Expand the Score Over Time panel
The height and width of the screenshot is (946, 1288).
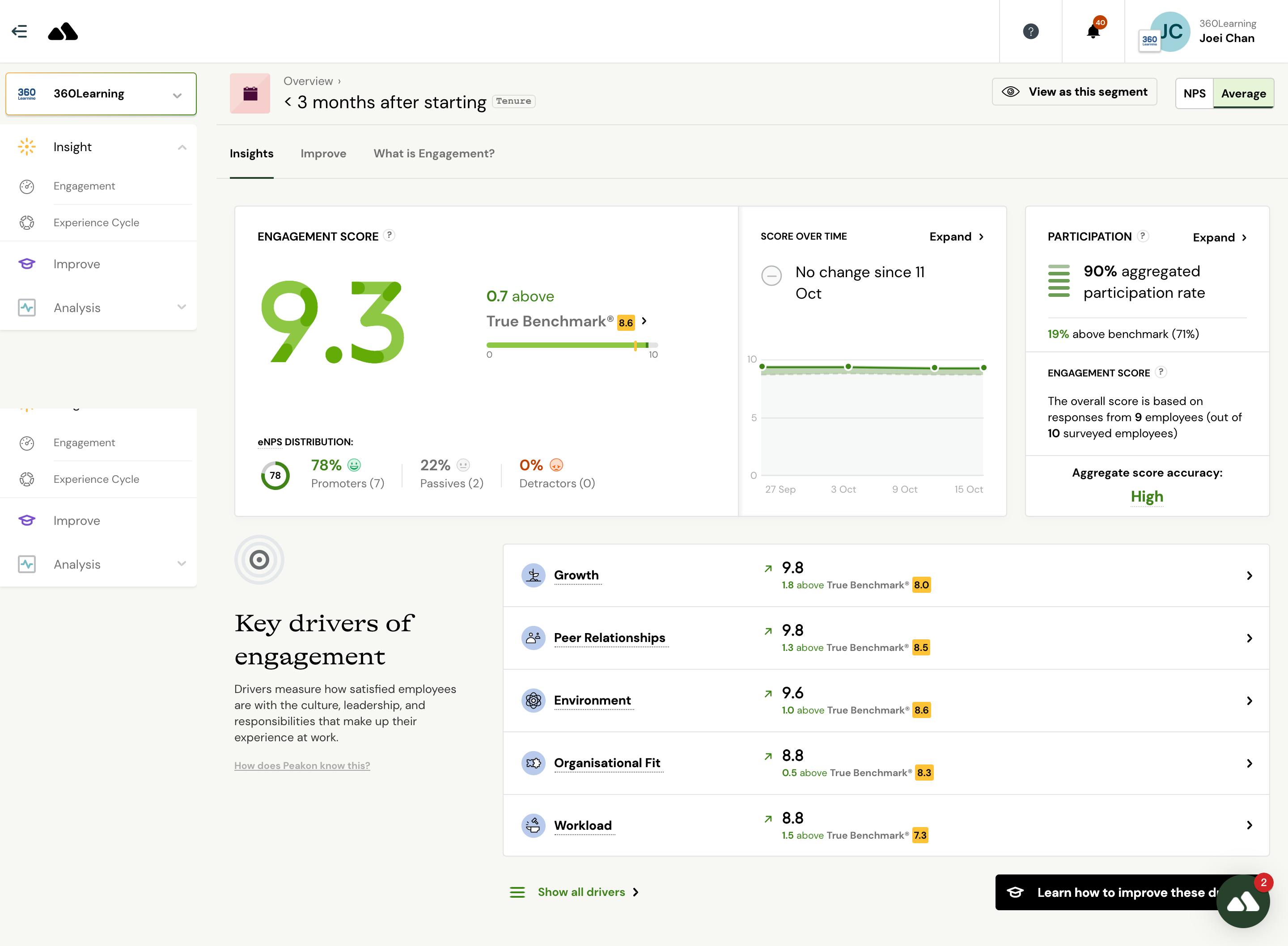tap(956, 237)
